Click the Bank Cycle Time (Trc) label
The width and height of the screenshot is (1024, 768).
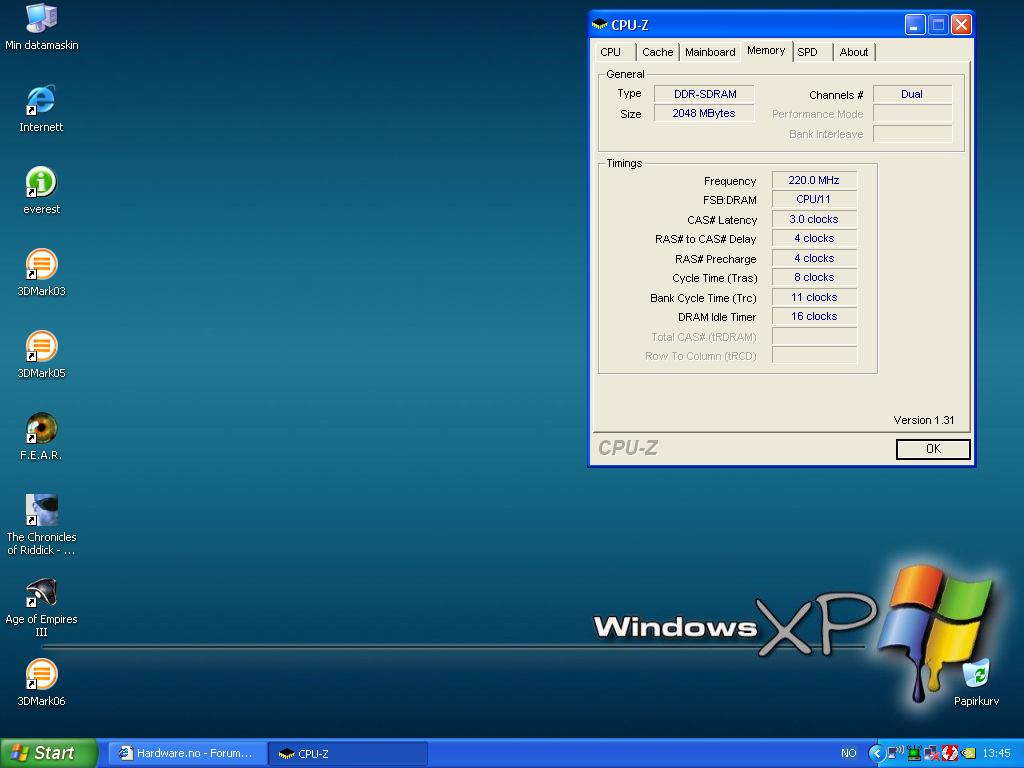[x=703, y=298]
